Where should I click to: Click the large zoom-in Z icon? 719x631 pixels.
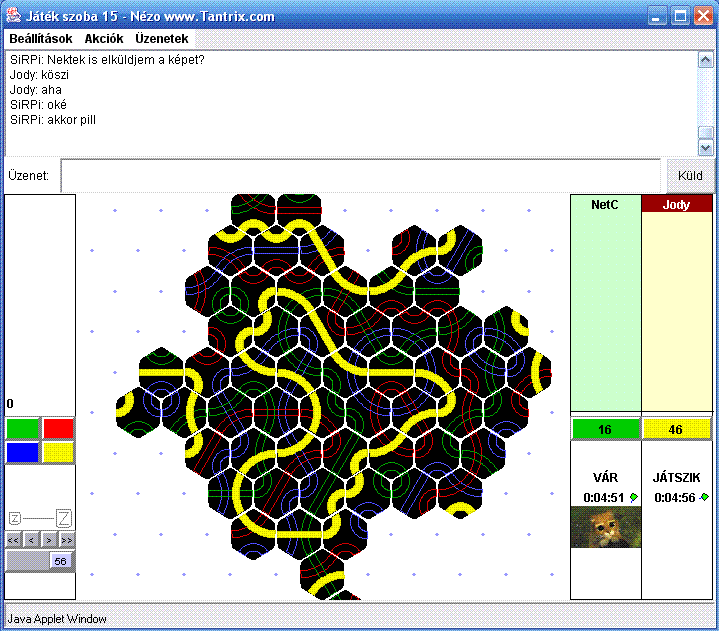(x=64, y=518)
